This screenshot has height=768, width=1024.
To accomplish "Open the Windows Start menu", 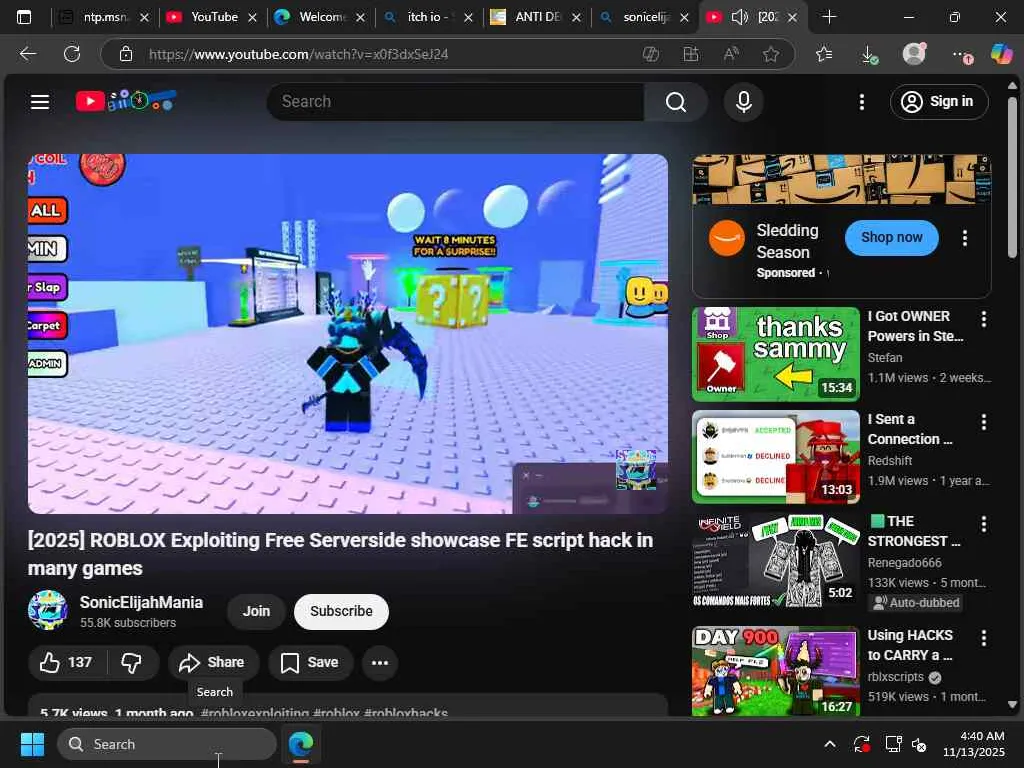I will coord(32,744).
